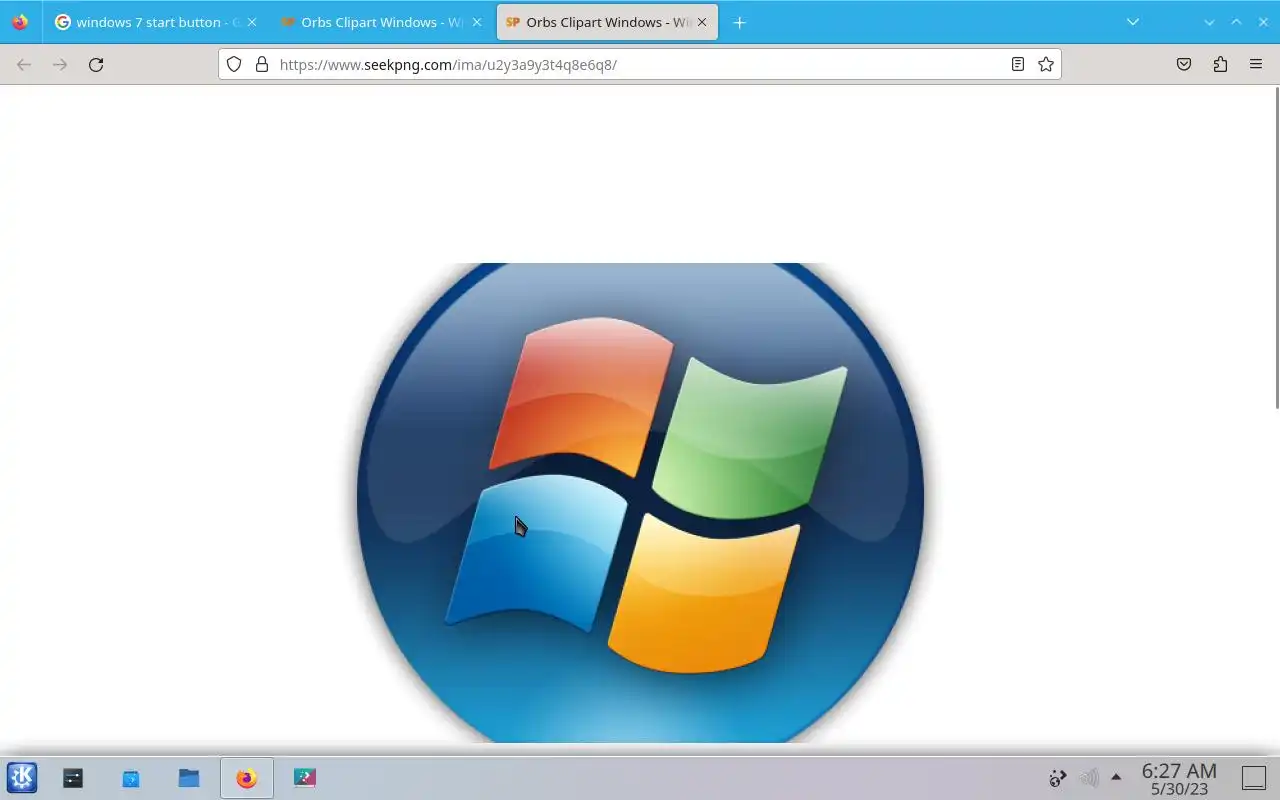Close the 'windows 7 start button' Google tab

[251, 22]
